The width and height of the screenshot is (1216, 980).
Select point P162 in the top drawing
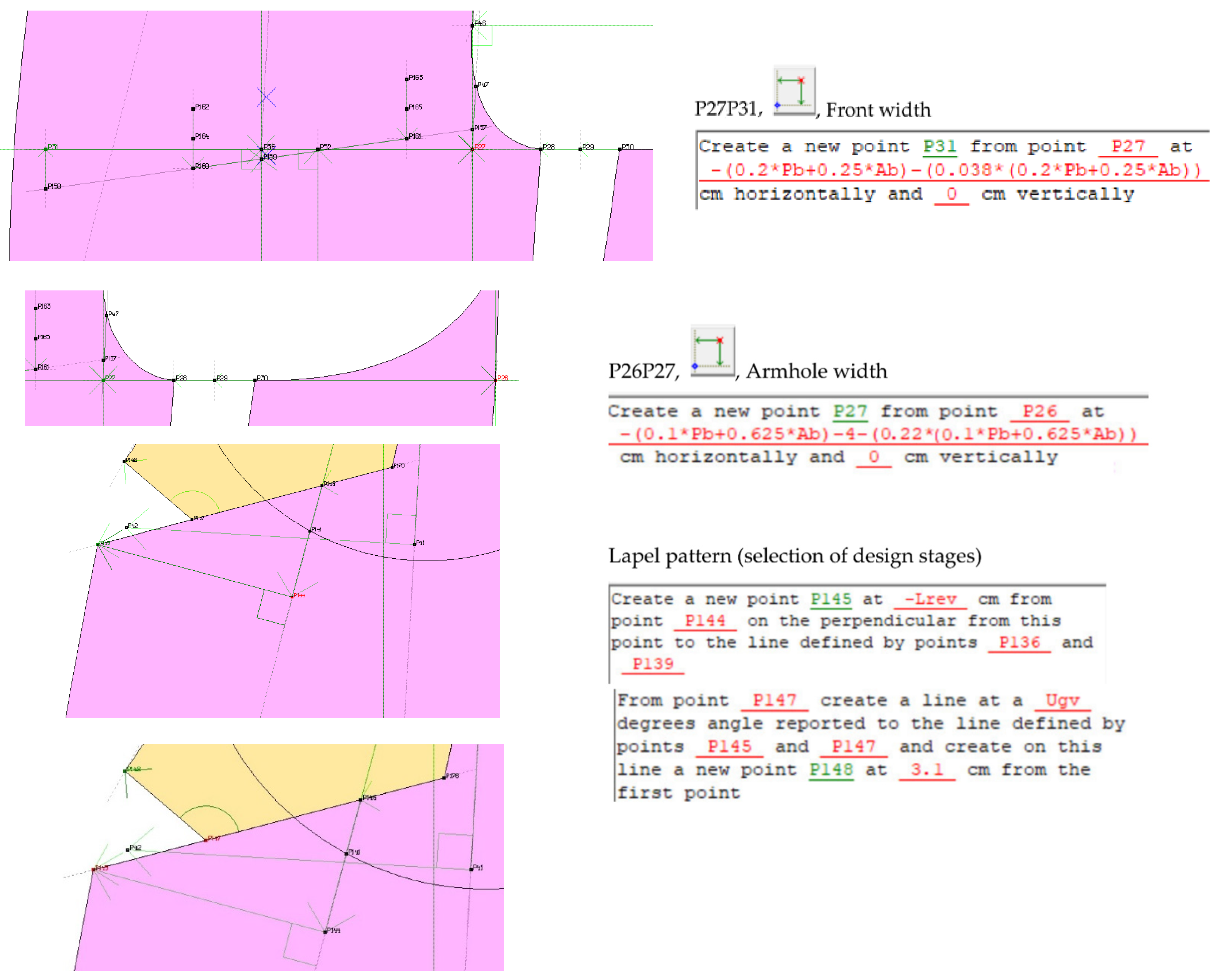(x=193, y=109)
